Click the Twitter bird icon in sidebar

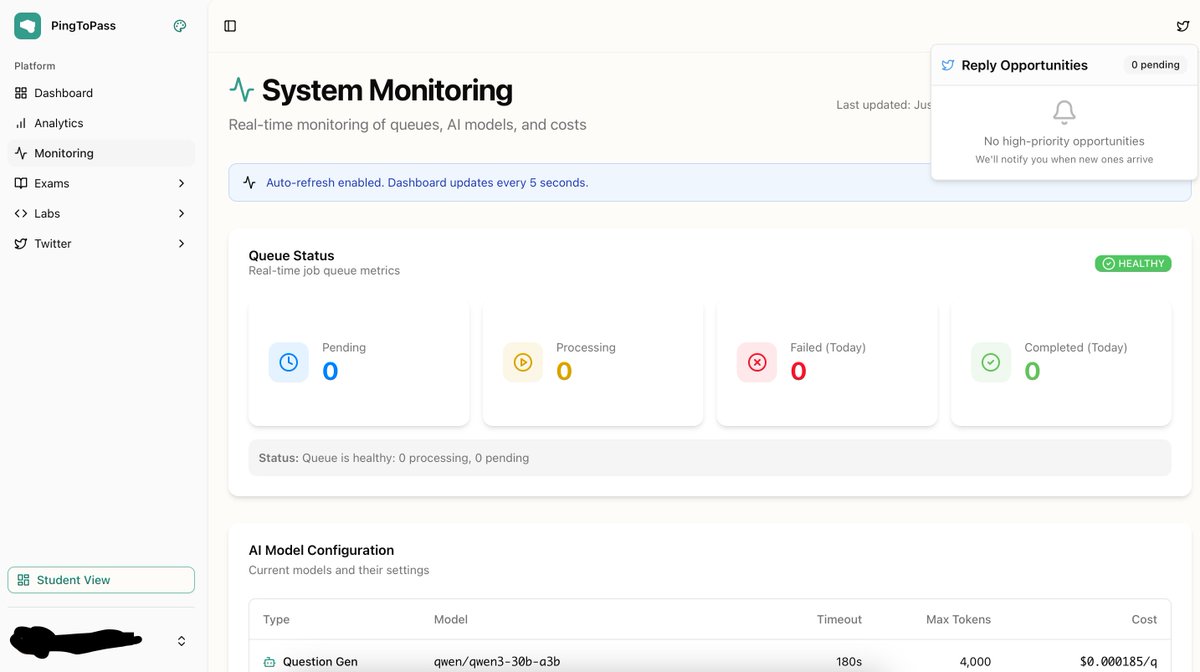click(x=21, y=243)
